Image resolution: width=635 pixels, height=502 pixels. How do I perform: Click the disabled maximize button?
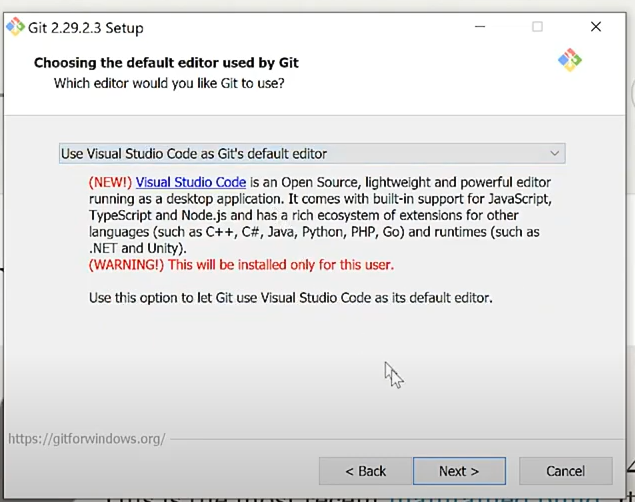click(537, 27)
